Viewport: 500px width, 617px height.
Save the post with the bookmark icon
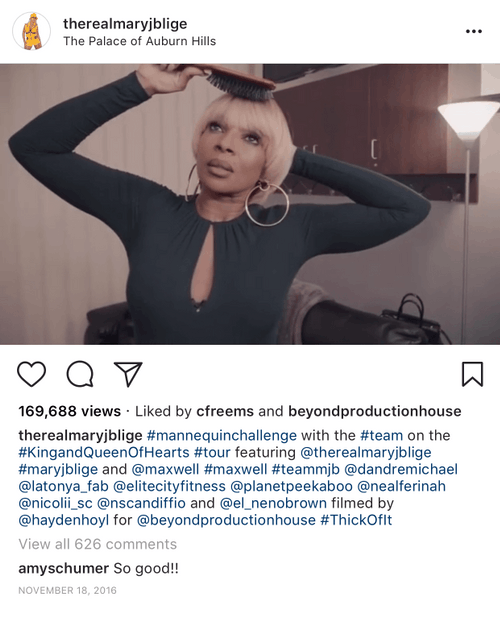tap(472, 374)
